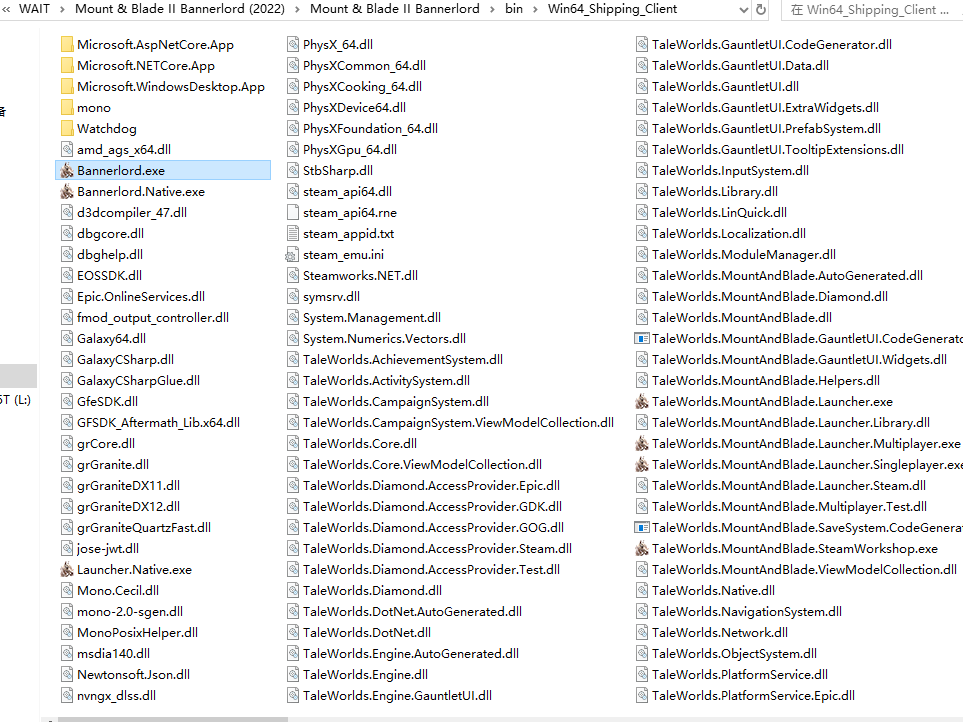The width and height of the screenshot is (963, 722).
Task: Click the SaveSystem.CodeGenerator executable icon
Action: click(642, 527)
